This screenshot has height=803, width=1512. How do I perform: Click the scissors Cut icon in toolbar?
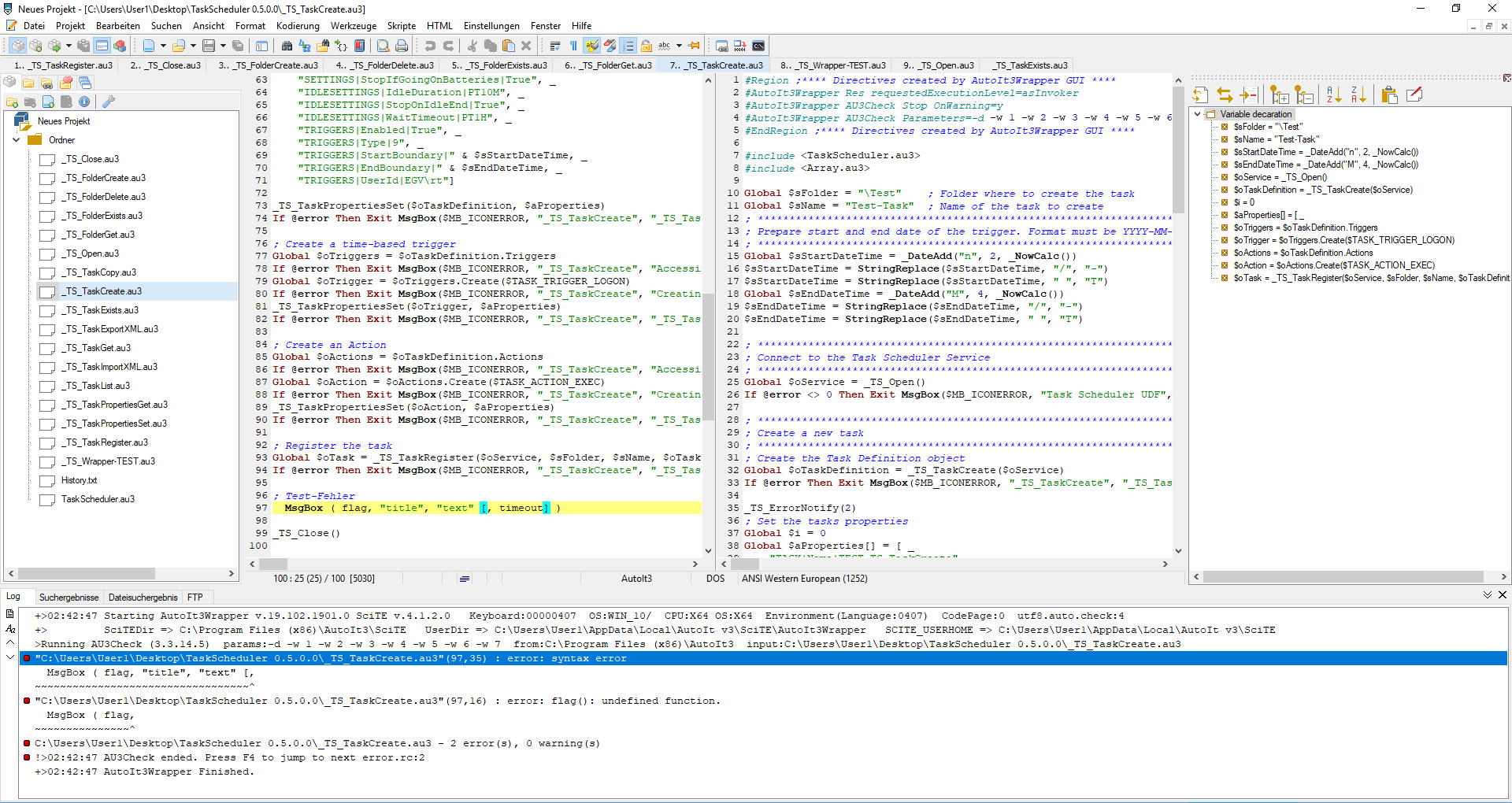coord(472,46)
